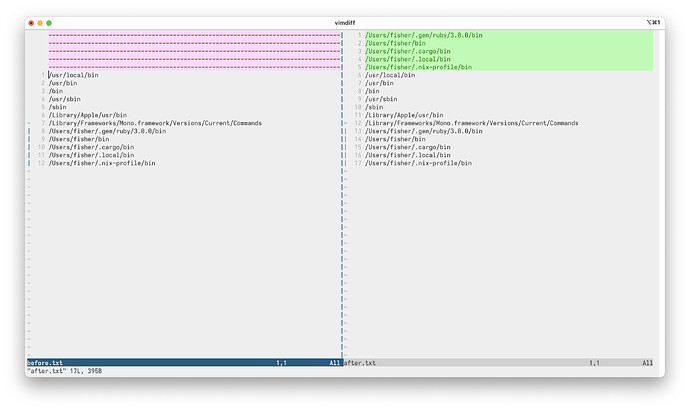Click green added line 3 .cargo/bin in after.txt
Image resolution: width=690 pixels, height=410 pixels.
coord(408,51)
